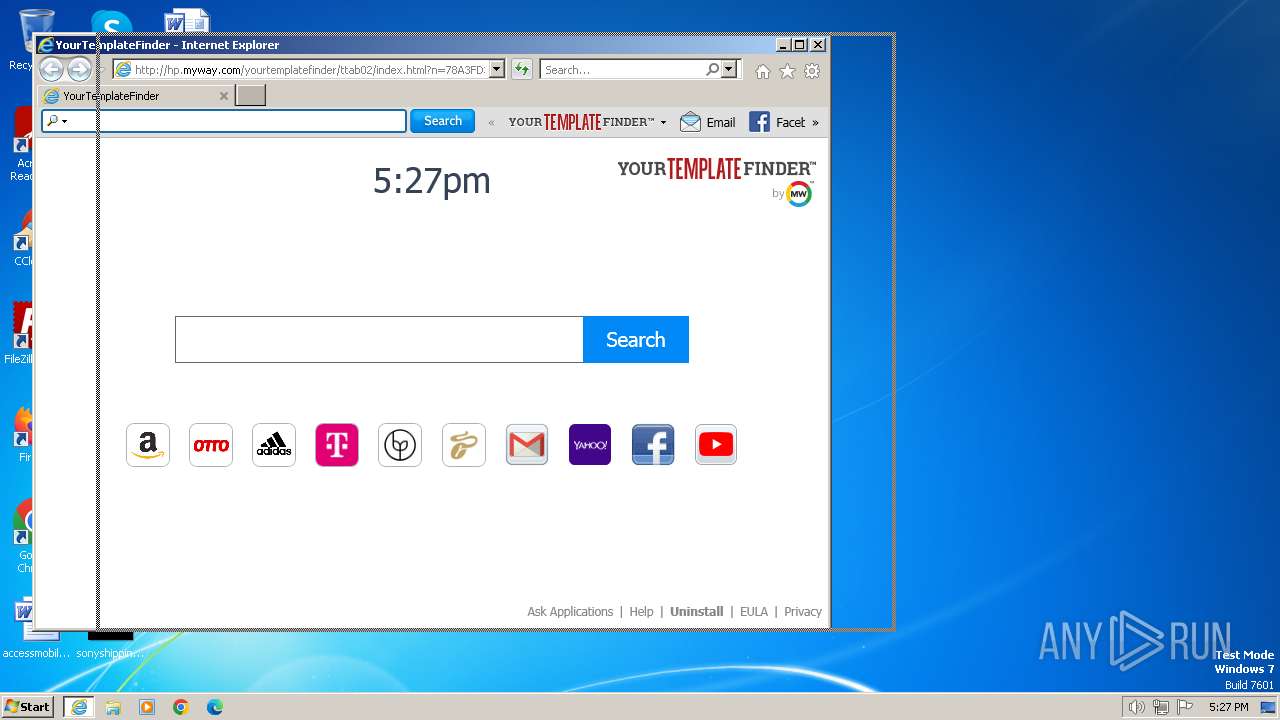Click the volume speaker tray icon
Screen dimensions: 1280x720
click(x=1136, y=707)
